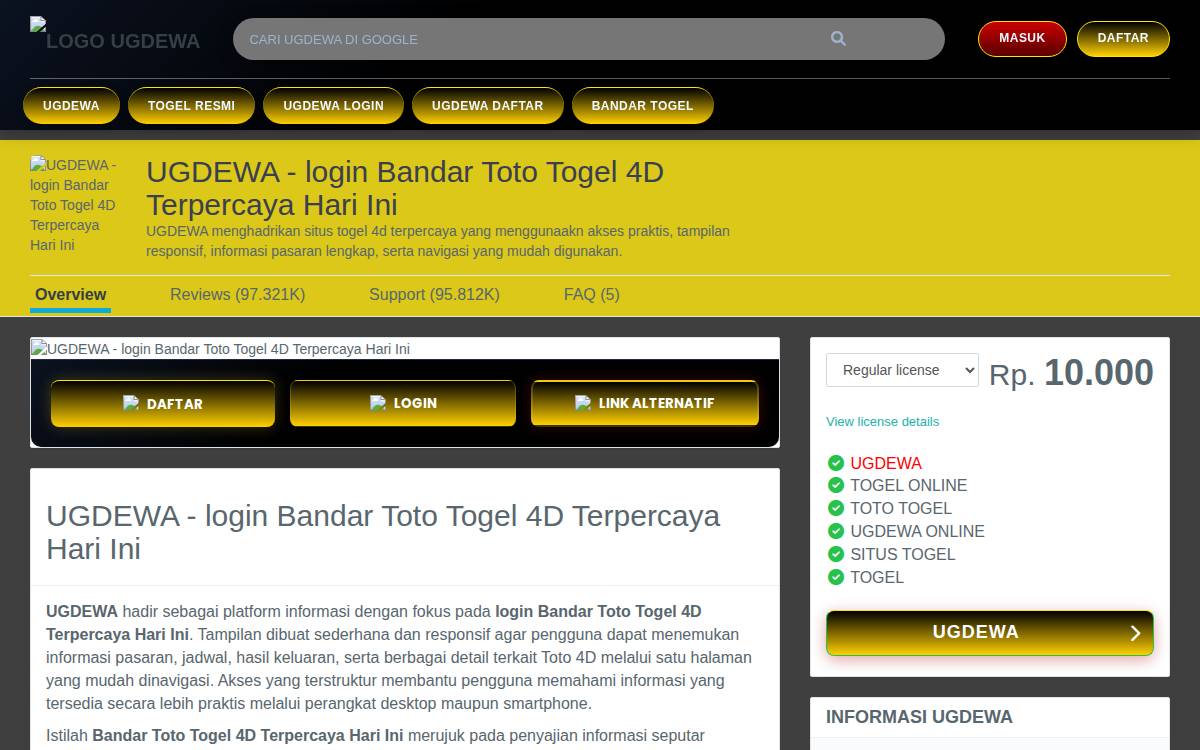Click the TOGEL feature text in the list
1200x750 pixels.
click(x=877, y=577)
